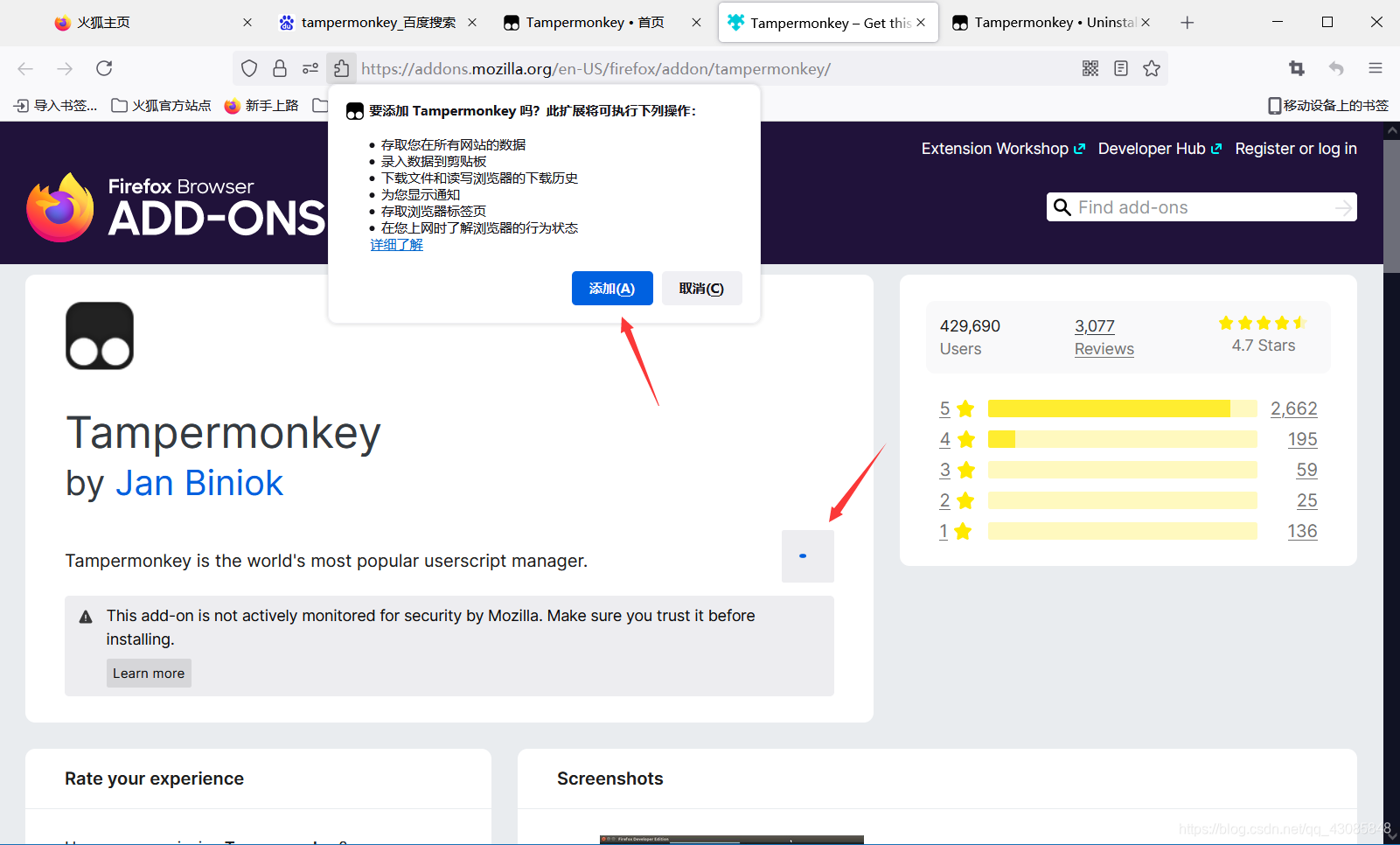This screenshot has height=845, width=1400.
Task: Open the Firefox hamburger menu
Action: point(1376,68)
